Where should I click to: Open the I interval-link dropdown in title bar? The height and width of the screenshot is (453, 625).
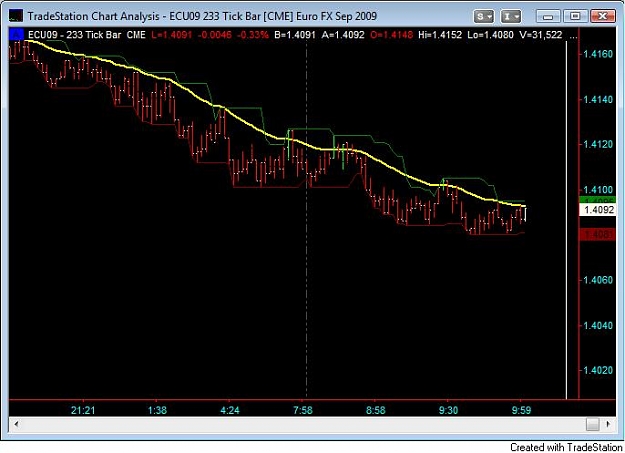click(x=511, y=16)
